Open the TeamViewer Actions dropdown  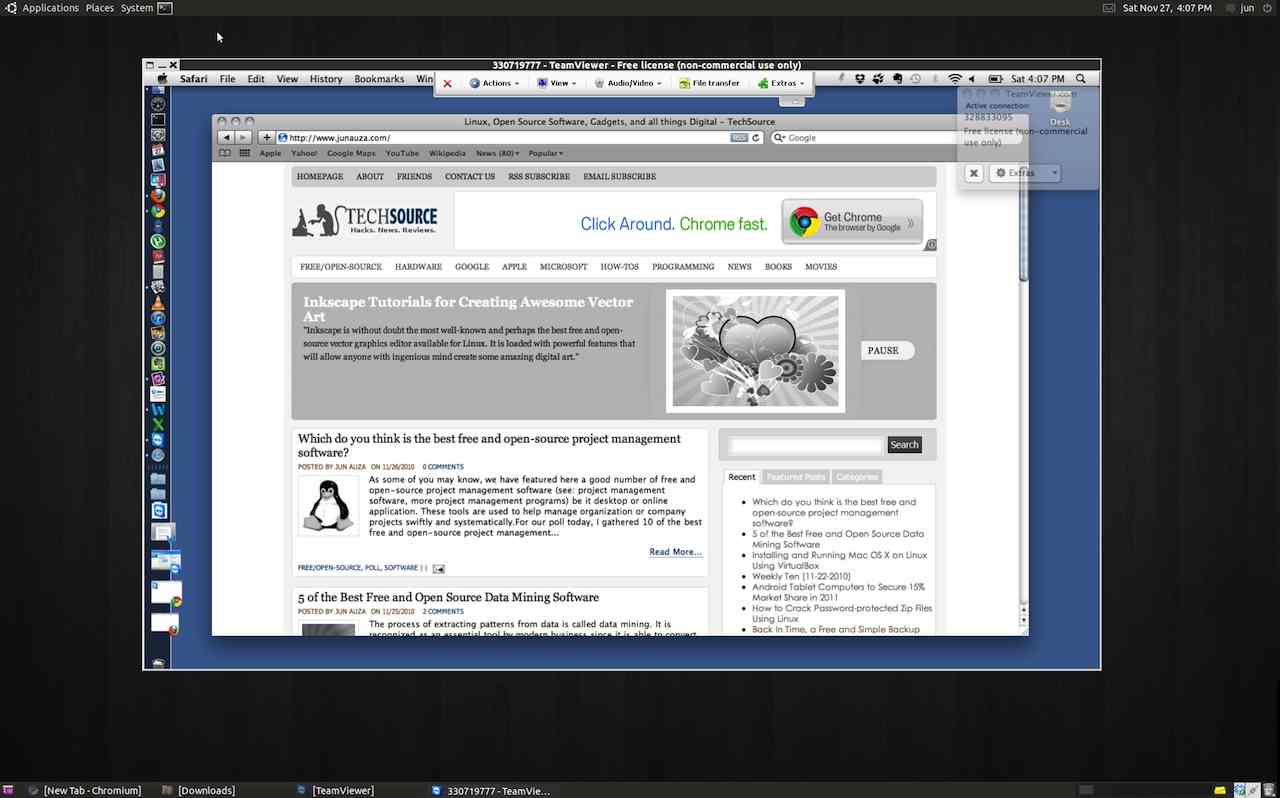pos(494,84)
